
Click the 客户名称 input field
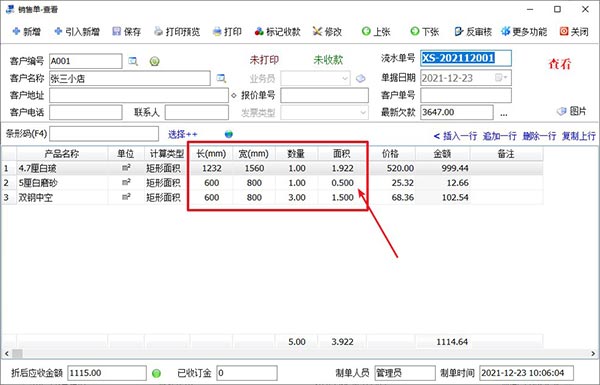[x=130, y=78]
